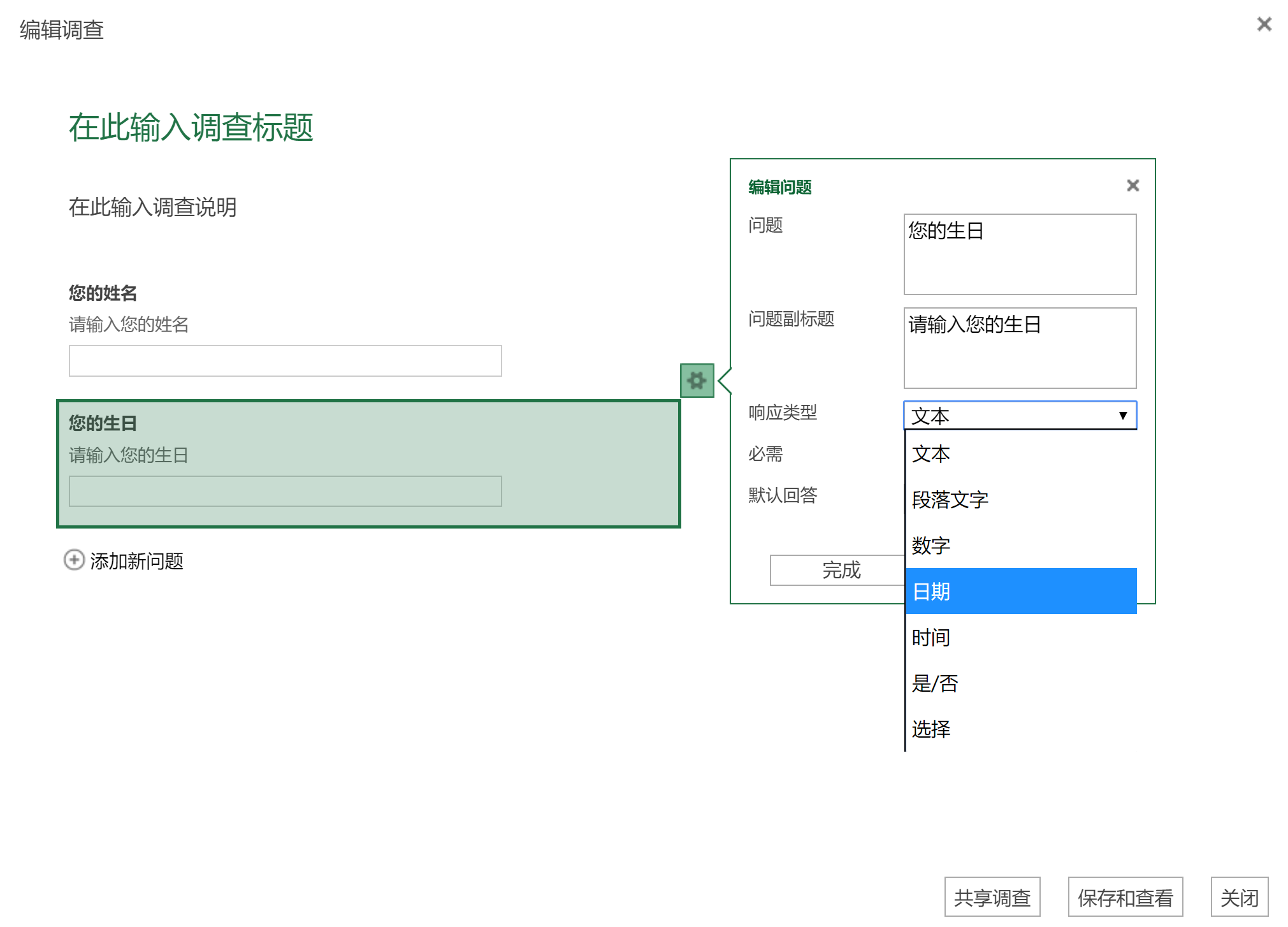Click the 必需 label
The image size is (1288, 927).
765,454
